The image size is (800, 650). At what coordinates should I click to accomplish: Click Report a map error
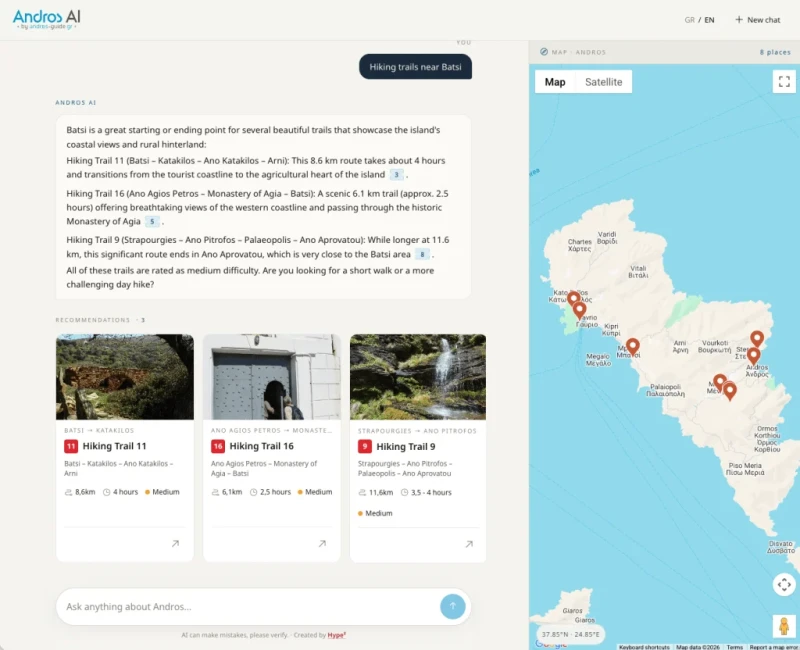click(773, 647)
